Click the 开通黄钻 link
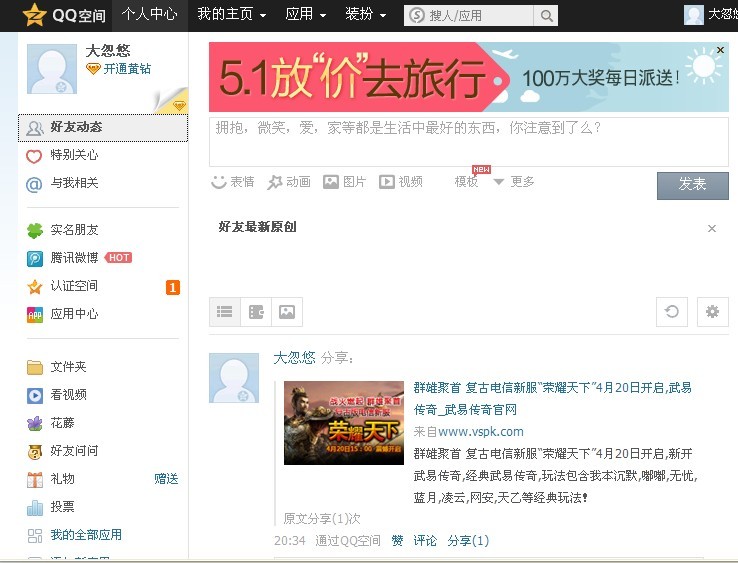The height and width of the screenshot is (563, 738). pyautogui.click(x=127, y=69)
